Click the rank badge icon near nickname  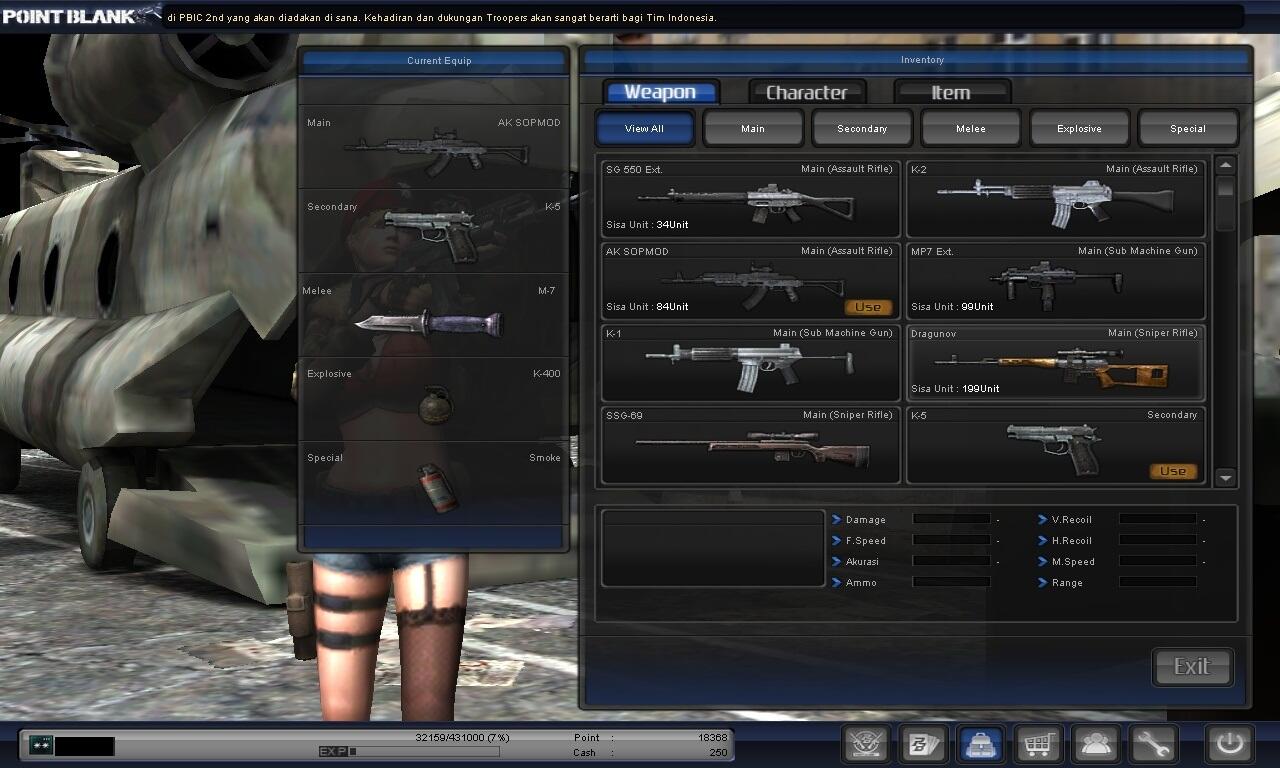tap(41, 746)
